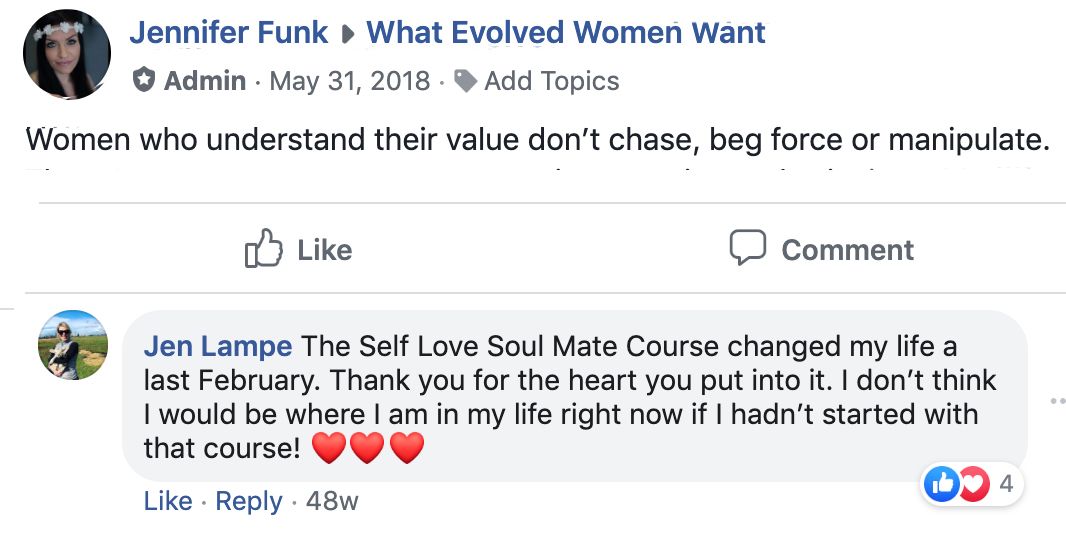Open Jennifer Funk's profile name link
The height and width of the screenshot is (552, 1066).
228,32
